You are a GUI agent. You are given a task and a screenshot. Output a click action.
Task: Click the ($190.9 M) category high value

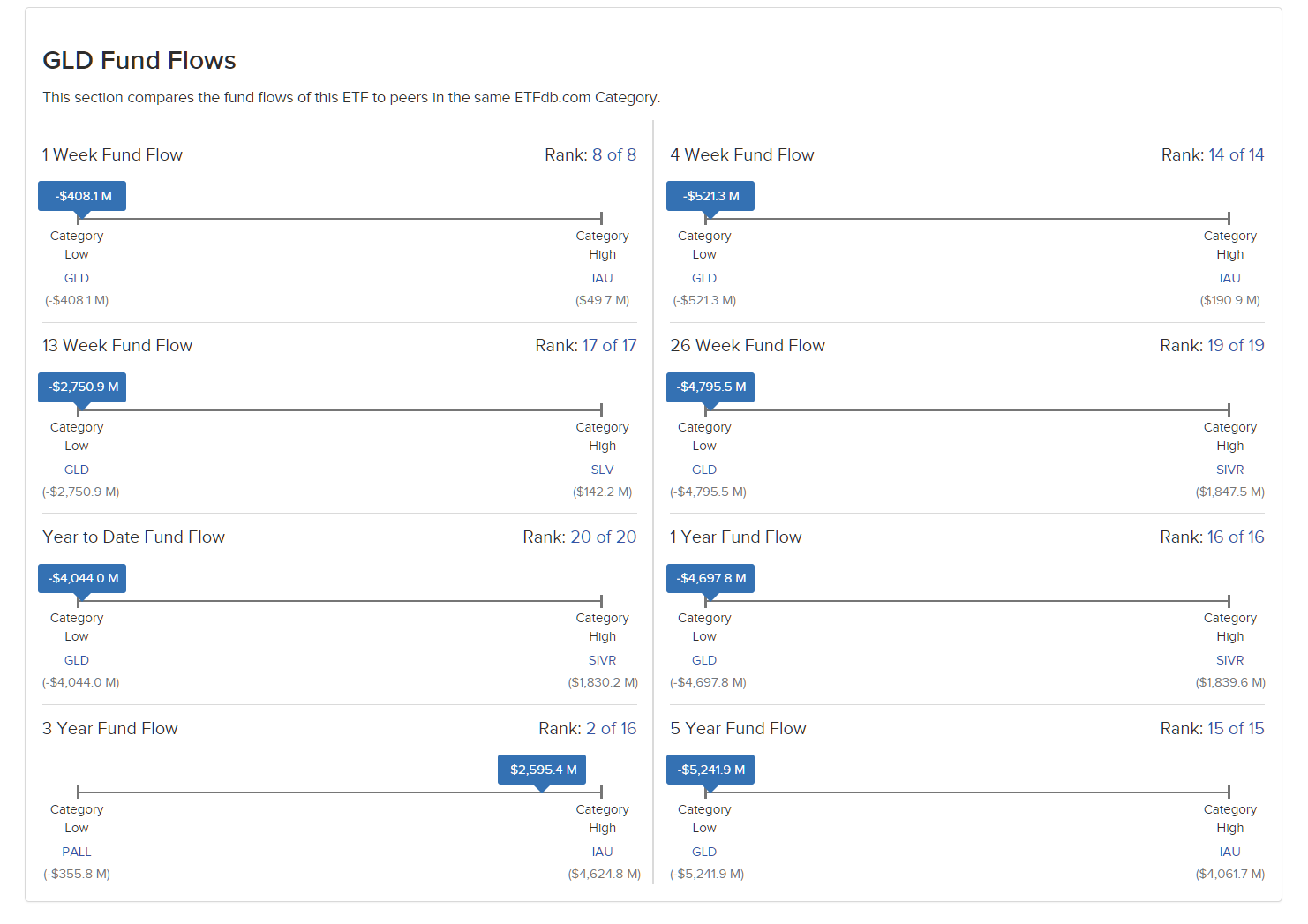click(x=1230, y=300)
